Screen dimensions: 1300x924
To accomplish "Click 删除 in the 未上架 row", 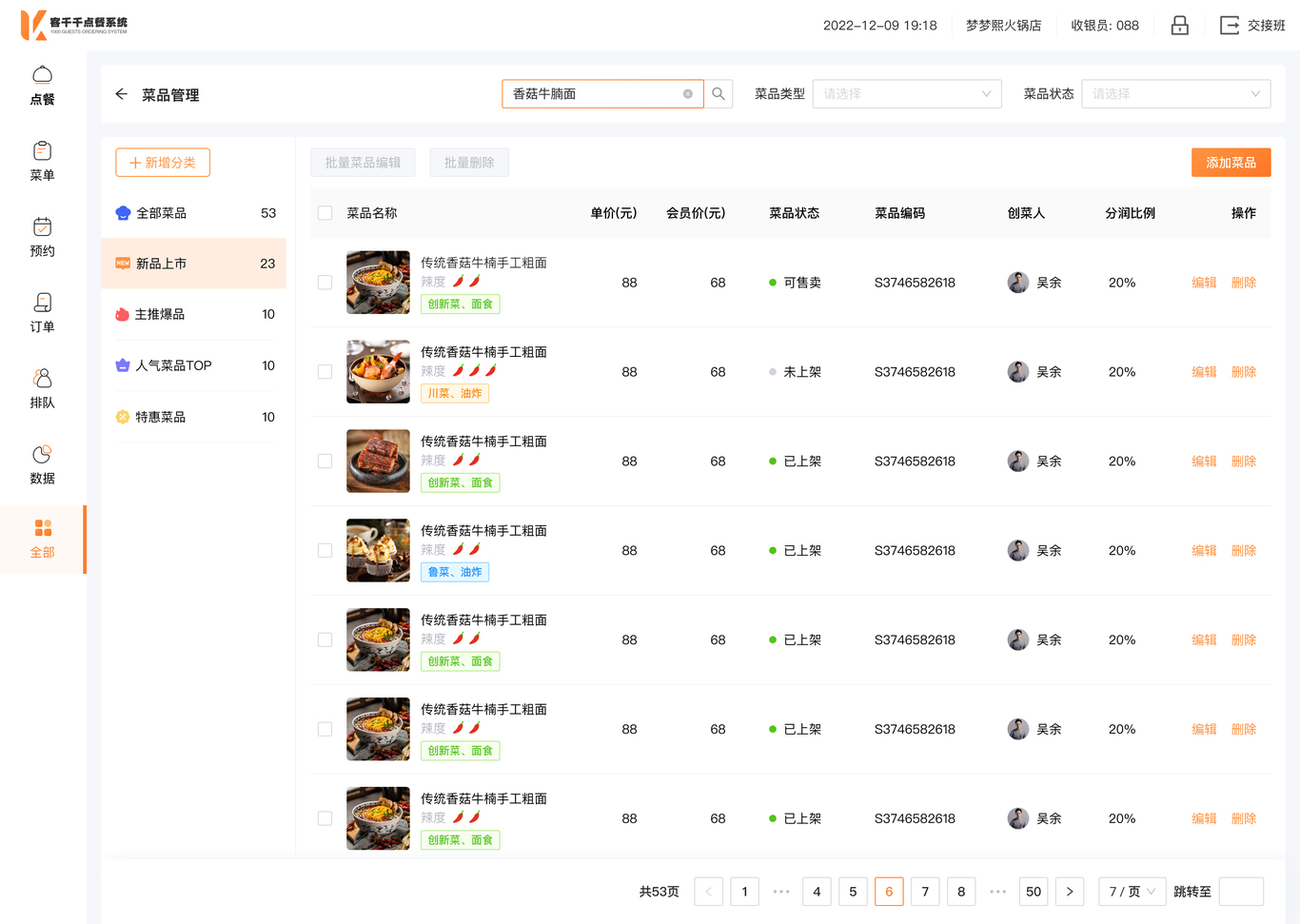I will click(1244, 372).
